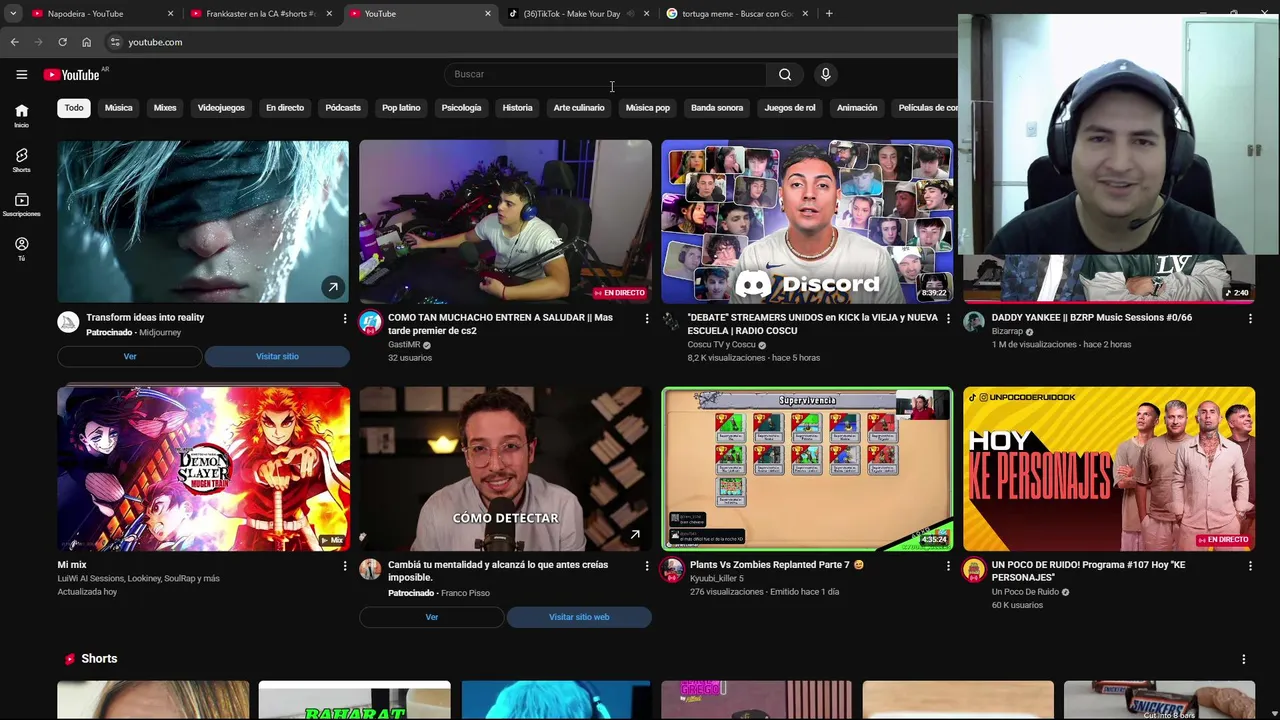
Task: Select the En directo filter chip
Action: (x=285, y=108)
